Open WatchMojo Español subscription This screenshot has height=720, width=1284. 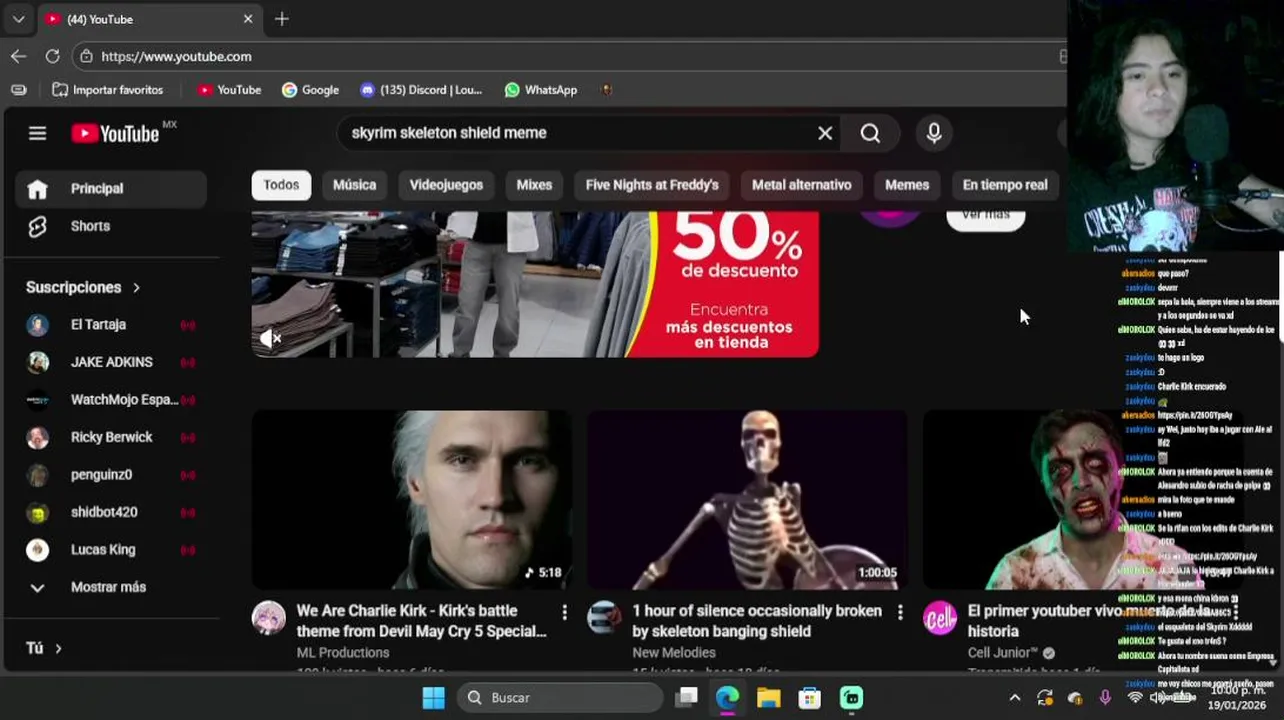click(110, 400)
